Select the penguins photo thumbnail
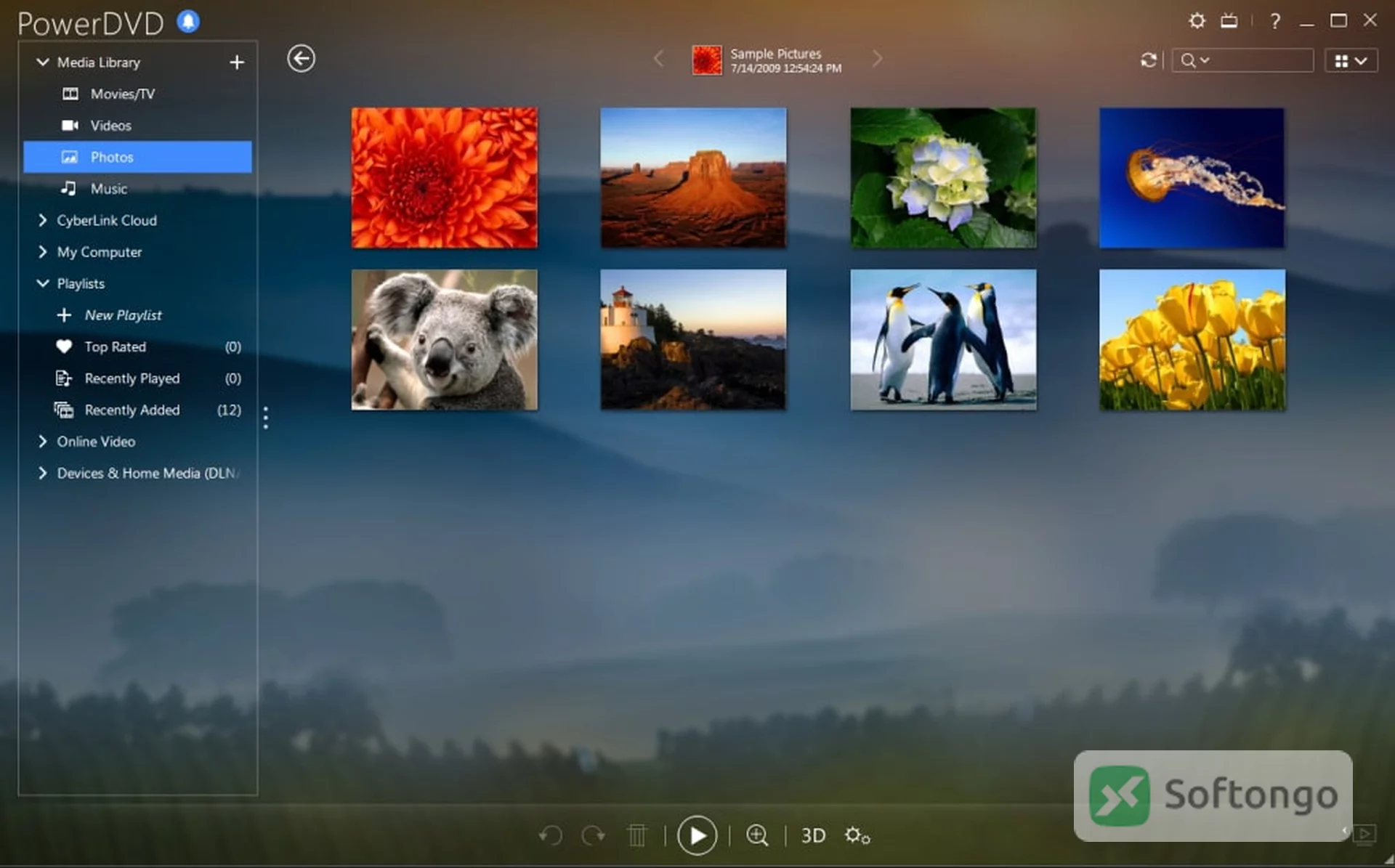The height and width of the screenshot is (868, 1395). pyautogui.click(x=943, y=340)
